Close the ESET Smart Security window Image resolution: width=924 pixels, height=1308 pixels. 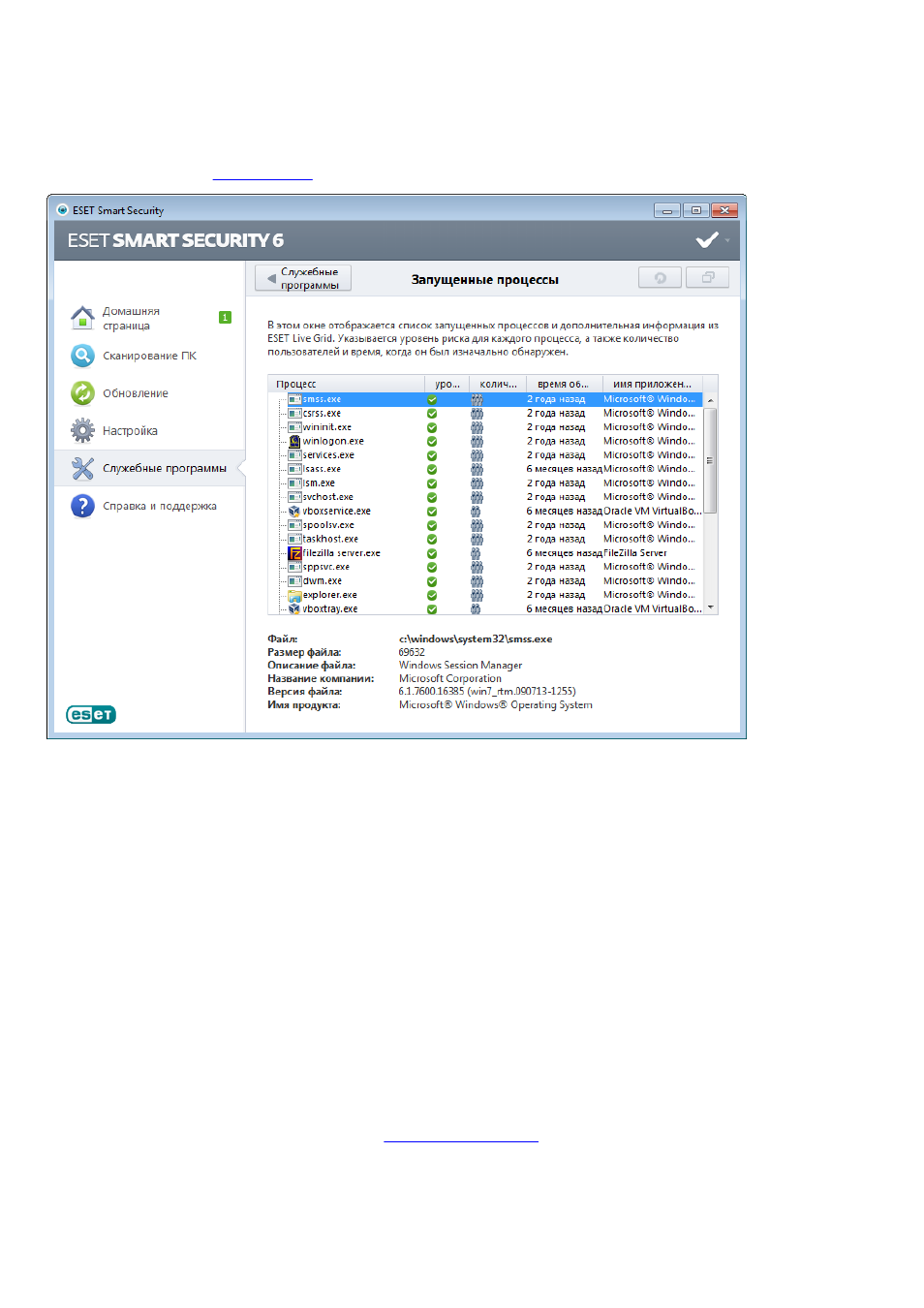pos(724,210)
